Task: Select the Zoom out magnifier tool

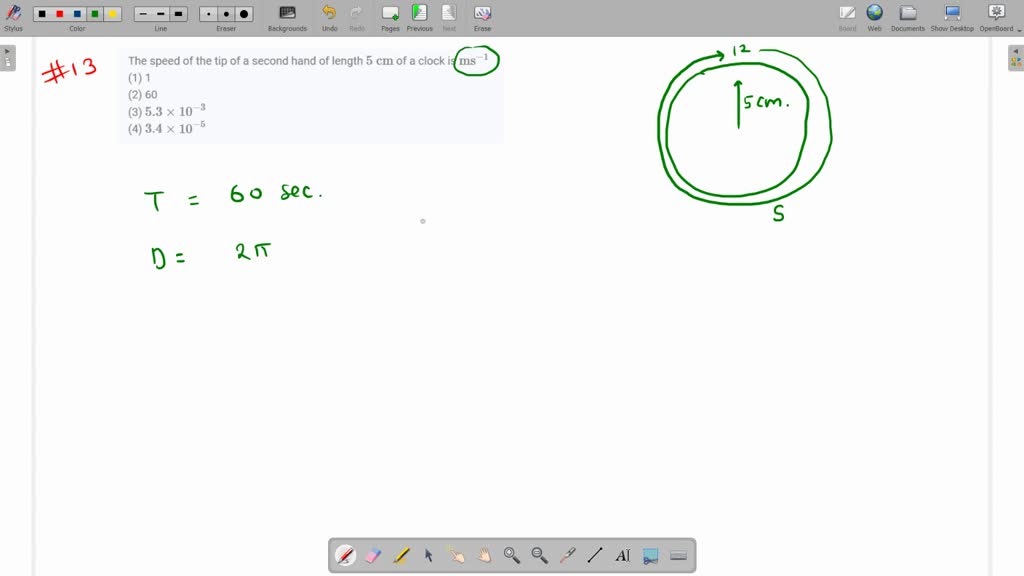Action: click(x=539, y=556)
